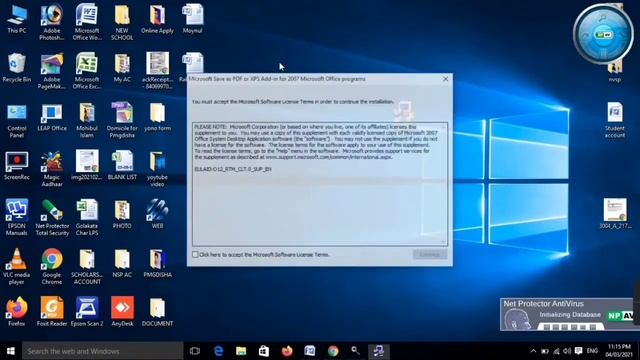
Task: Select the Net Protector Total Security shortcut
Action: coord(52,217)
